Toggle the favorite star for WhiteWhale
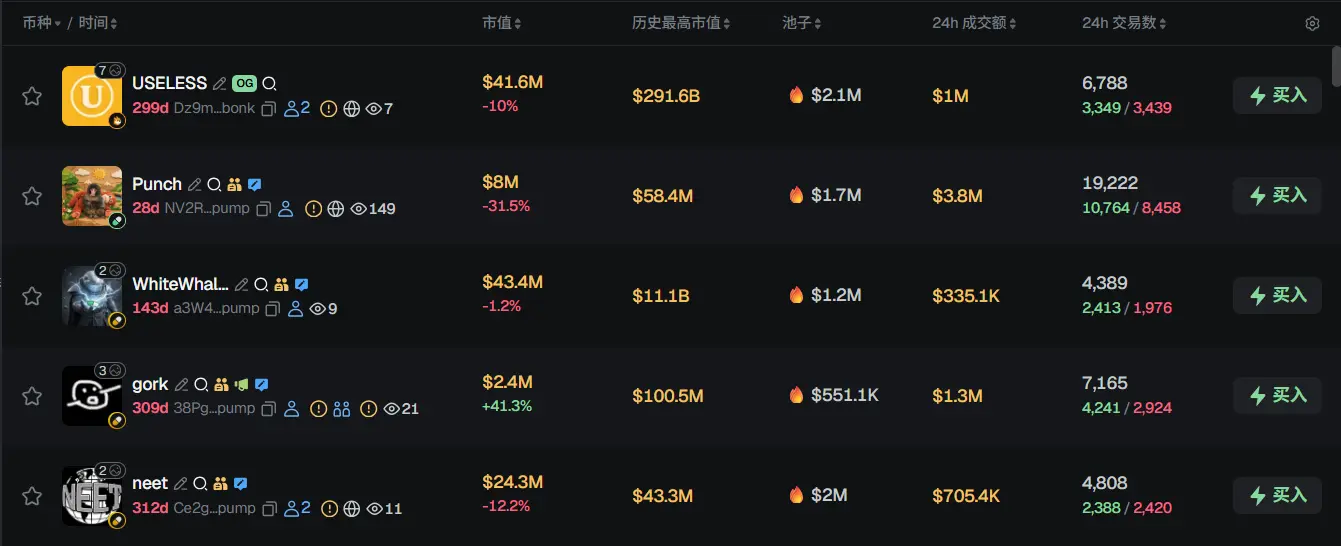Image resolution: width=1341 pixels, height=546 pixels. 32,296
